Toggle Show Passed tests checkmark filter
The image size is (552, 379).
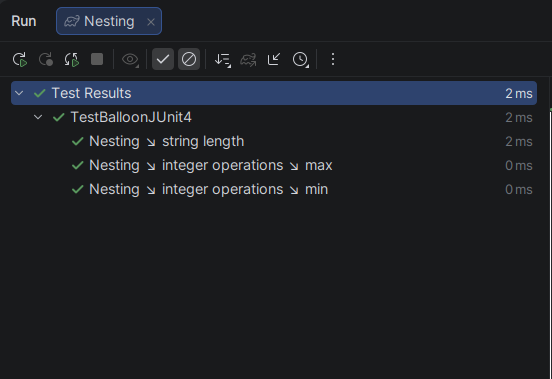pos(163,59)
